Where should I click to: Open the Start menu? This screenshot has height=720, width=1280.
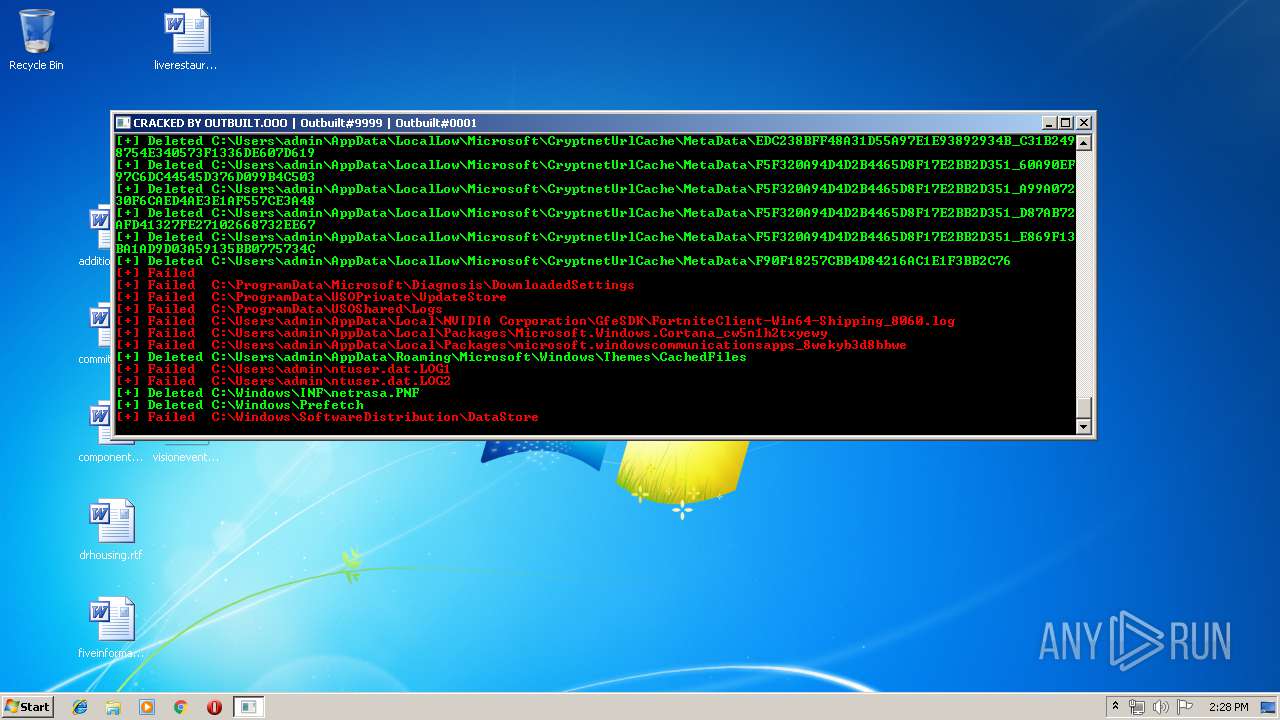(27, 707)
